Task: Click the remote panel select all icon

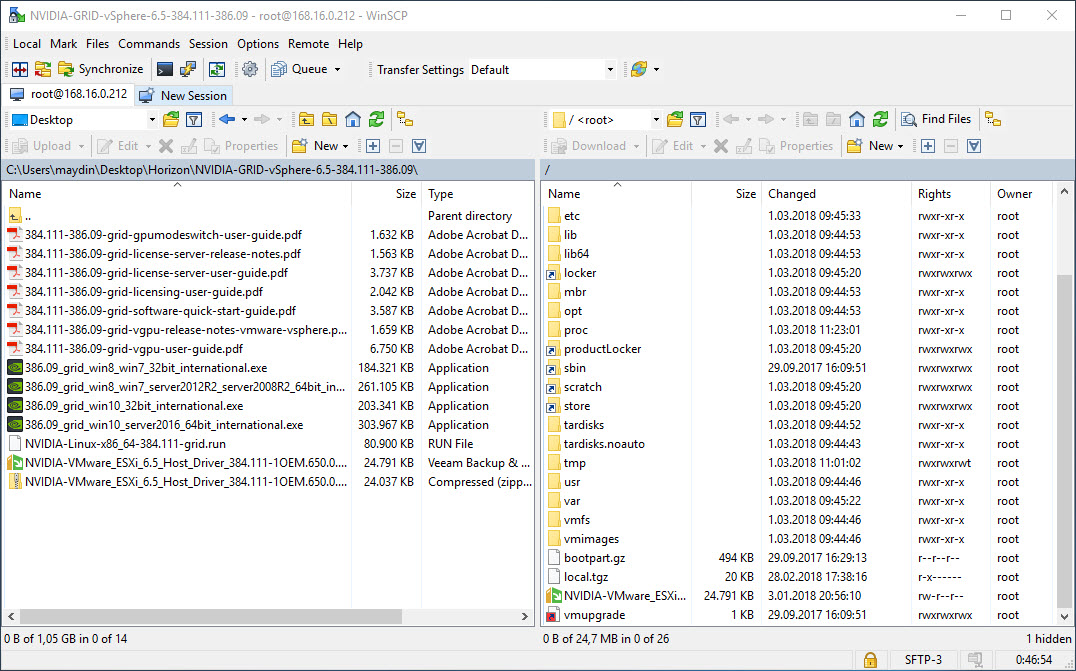Action: click(974, 146)
